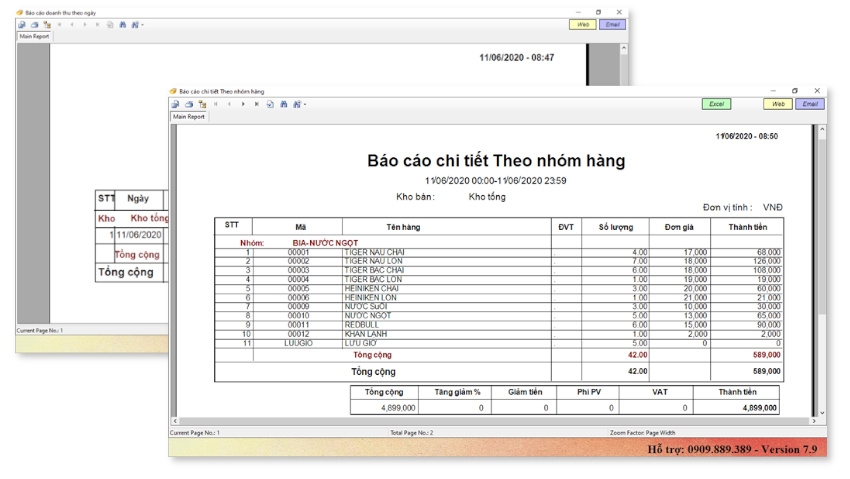Click Email button in back report window
Viewport: 850px width, 479px height.
pos(612,25)
